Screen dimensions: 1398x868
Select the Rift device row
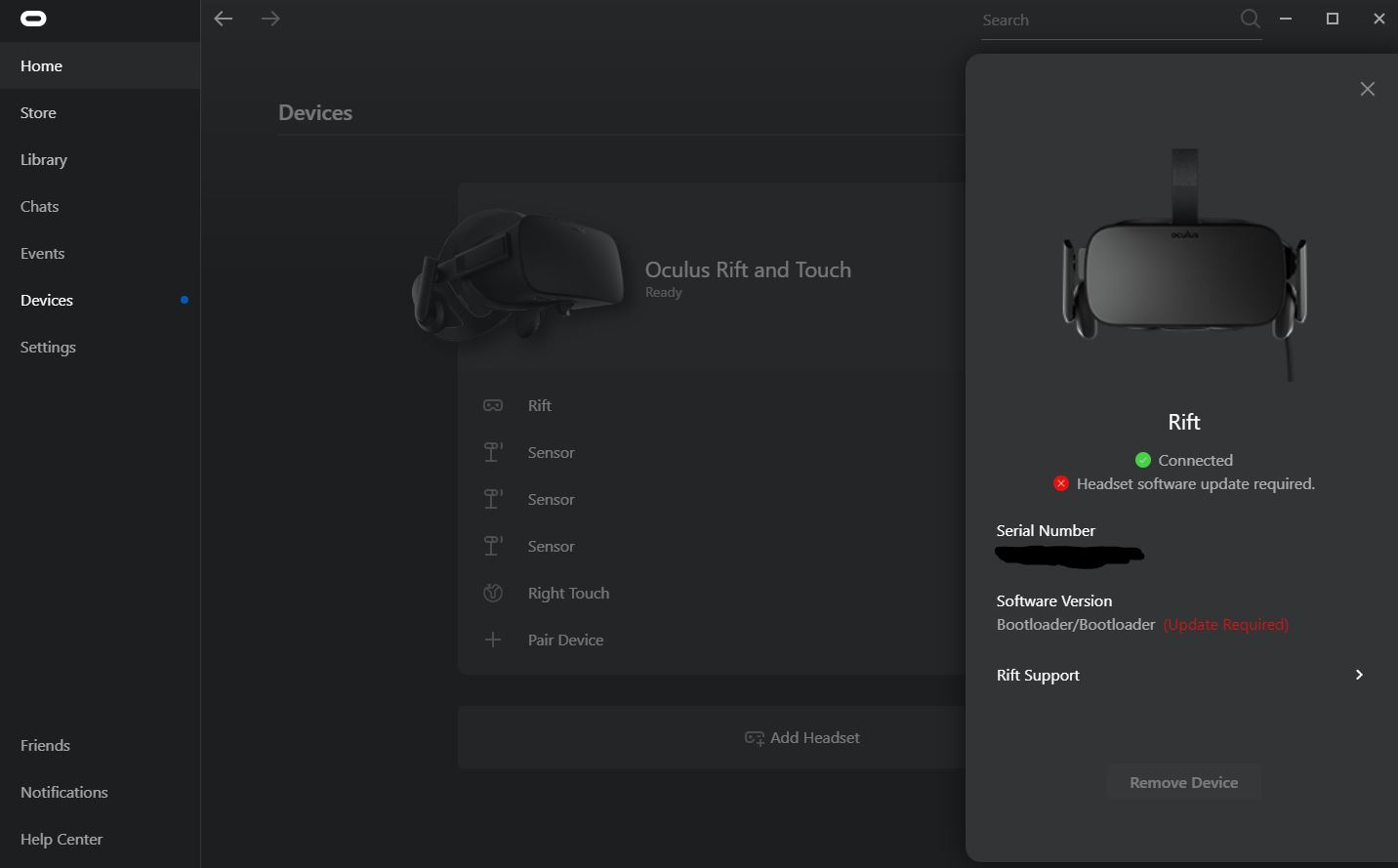pos(712,405)
